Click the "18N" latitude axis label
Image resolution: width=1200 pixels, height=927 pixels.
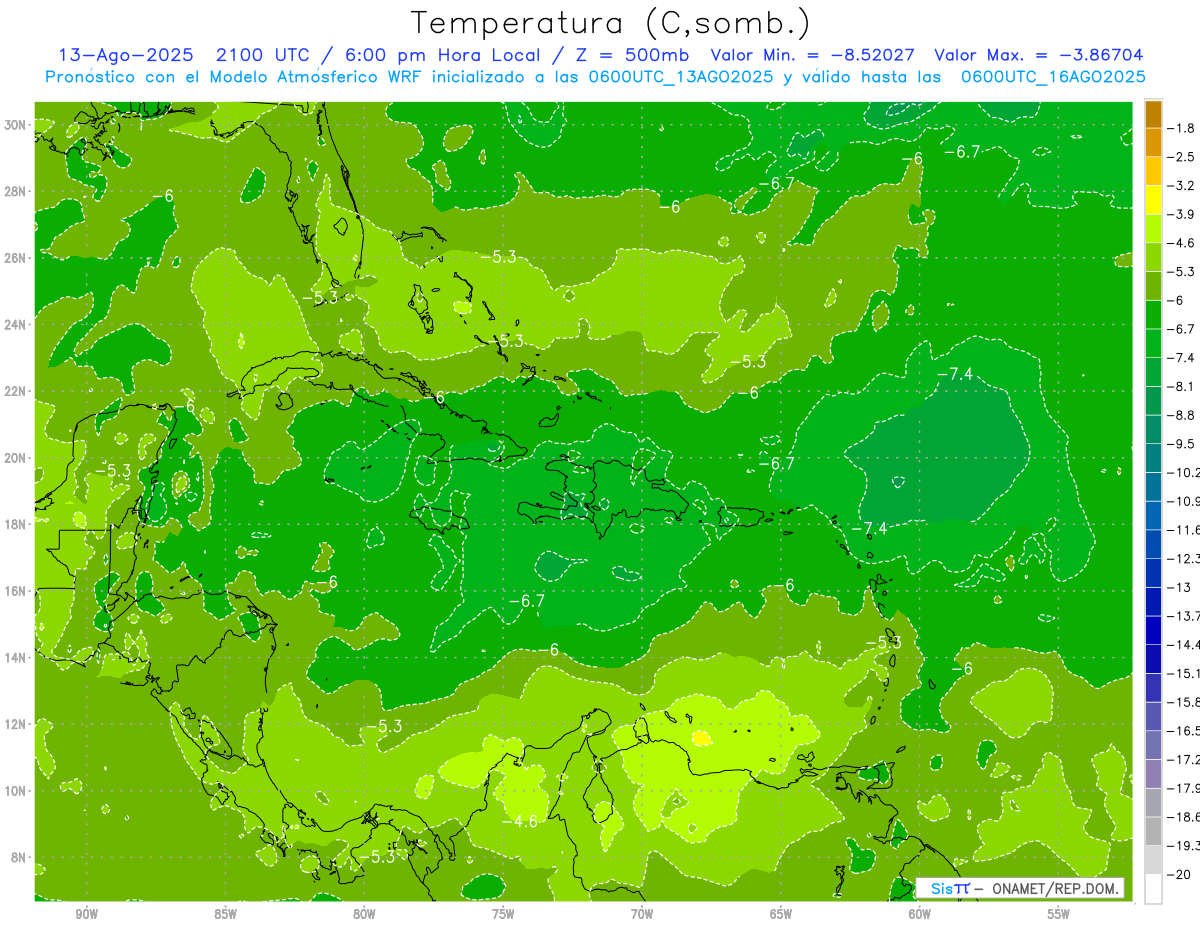point(15,525)
